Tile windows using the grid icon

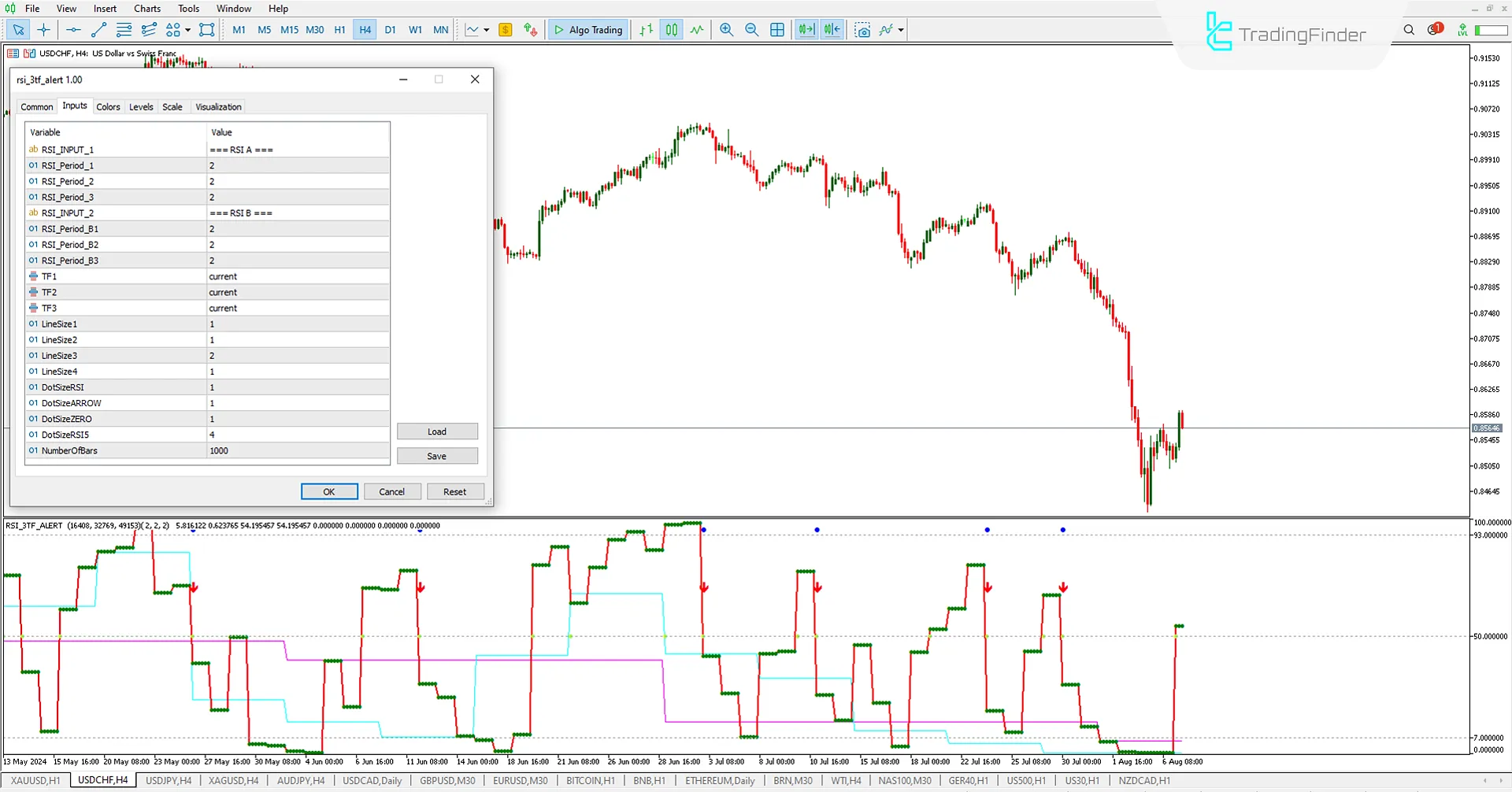[x=777, y=30]
